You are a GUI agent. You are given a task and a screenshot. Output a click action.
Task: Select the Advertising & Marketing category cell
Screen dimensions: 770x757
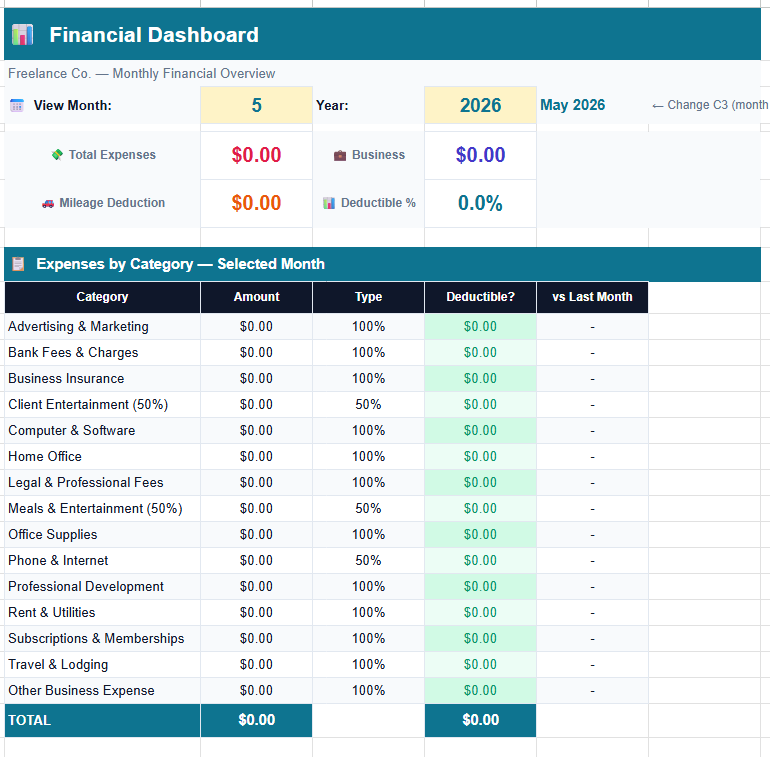pyautogui.click(x=102, y=326)
